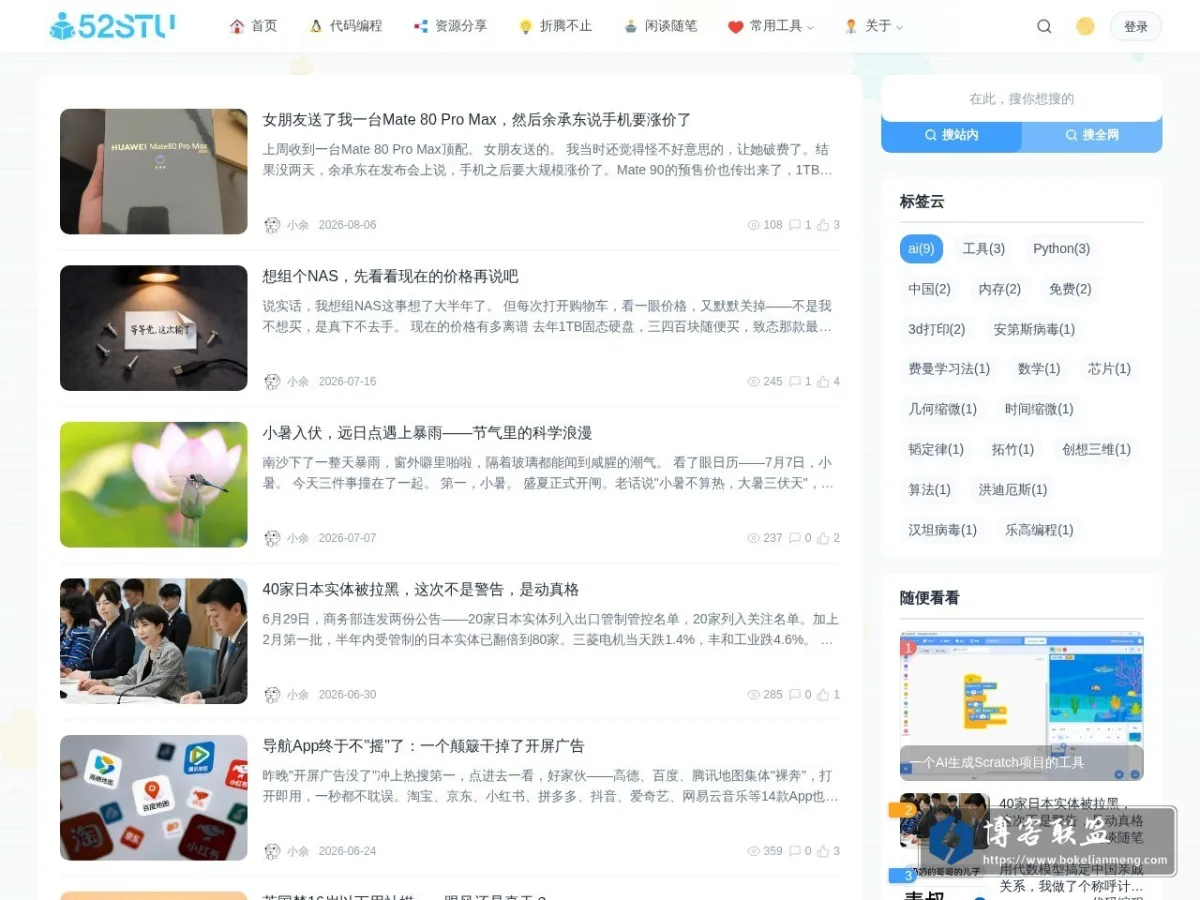Click the like icon on the NAS post
The height and width of the screenshot is (900, 1200).
(x=823, y=382)
